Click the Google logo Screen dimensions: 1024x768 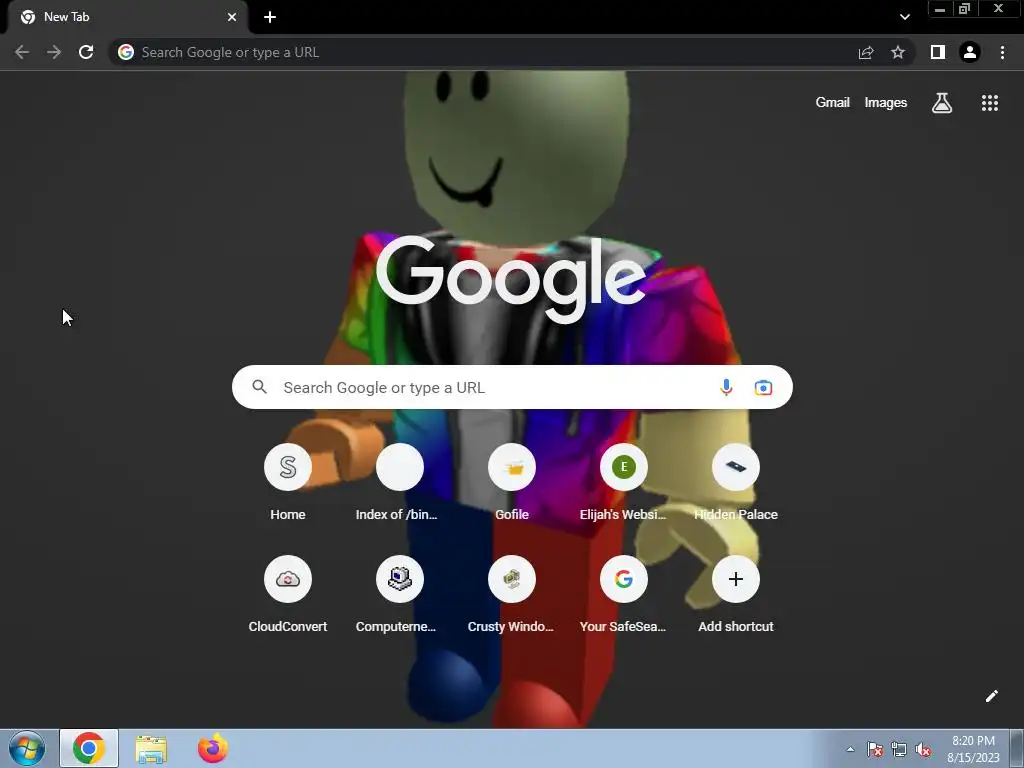coord(511,279)
